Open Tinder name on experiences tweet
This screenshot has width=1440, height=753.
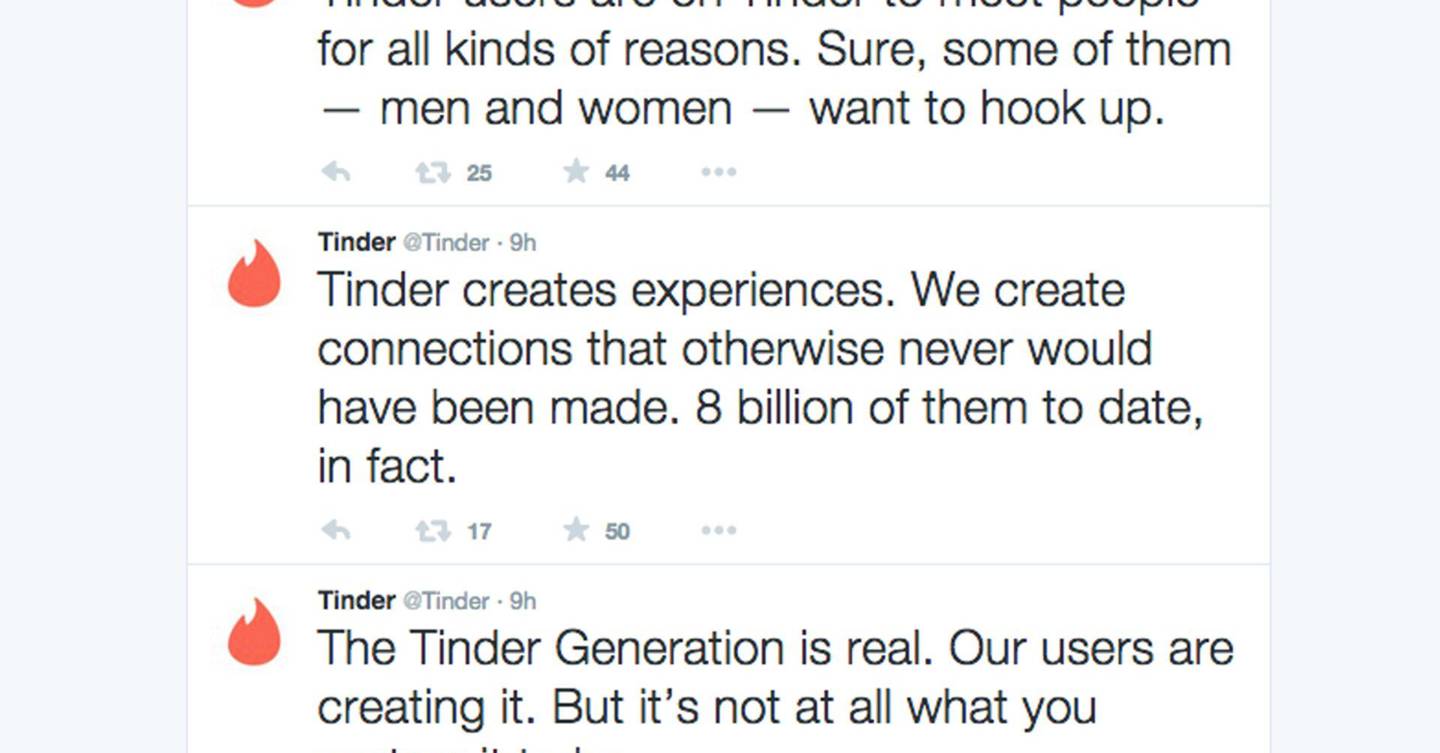click(357, 242)
